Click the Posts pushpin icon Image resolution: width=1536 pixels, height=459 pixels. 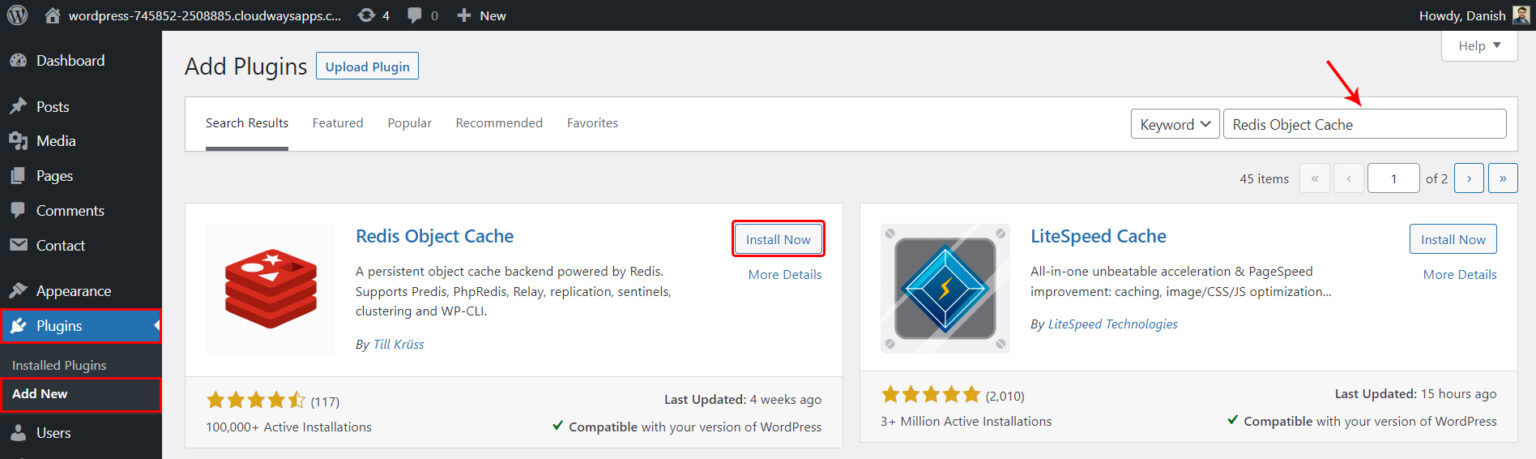click(18, 107)
